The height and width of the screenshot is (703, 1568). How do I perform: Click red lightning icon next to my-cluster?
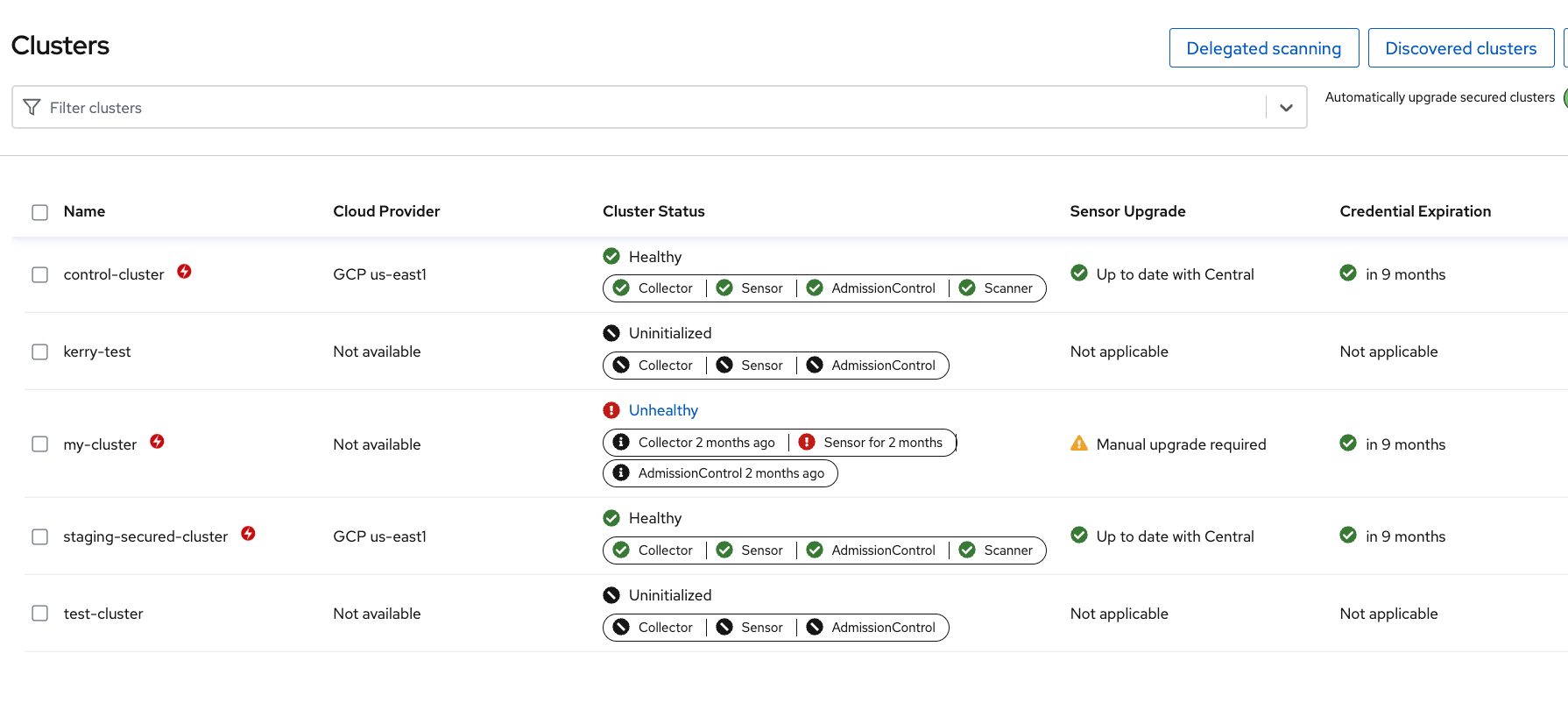pos(157,442)
